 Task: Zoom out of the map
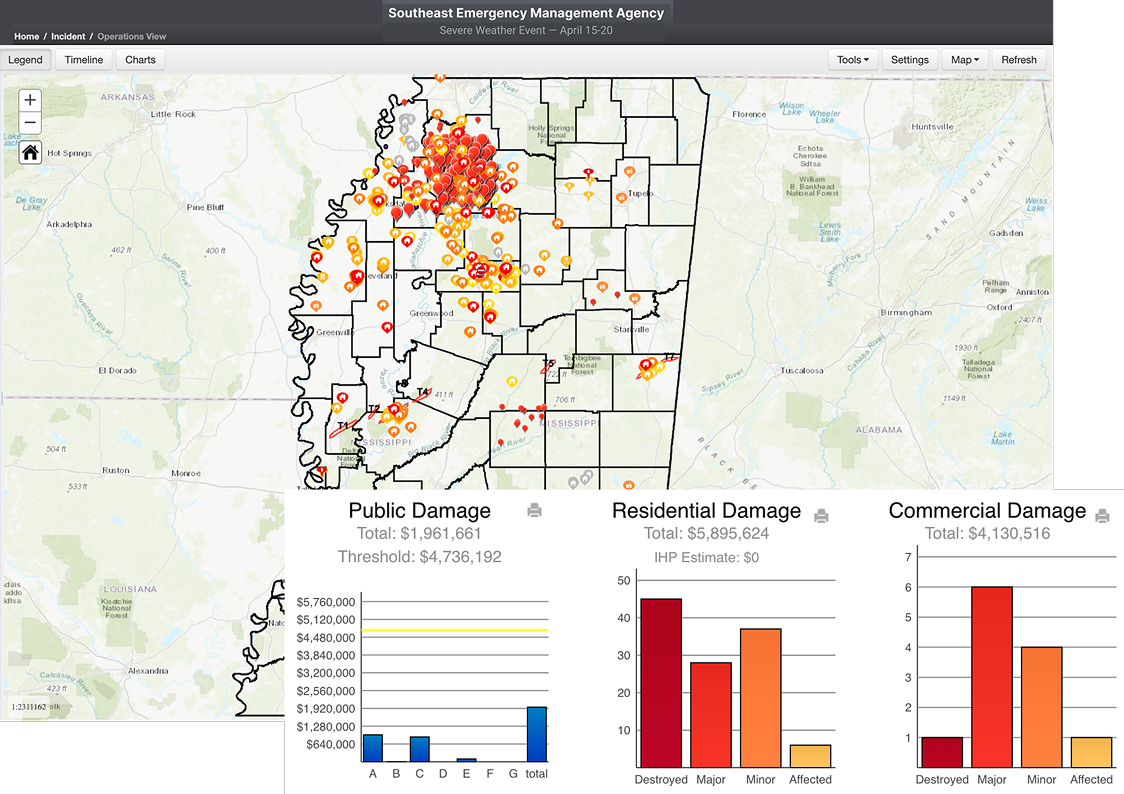[30, 123]
